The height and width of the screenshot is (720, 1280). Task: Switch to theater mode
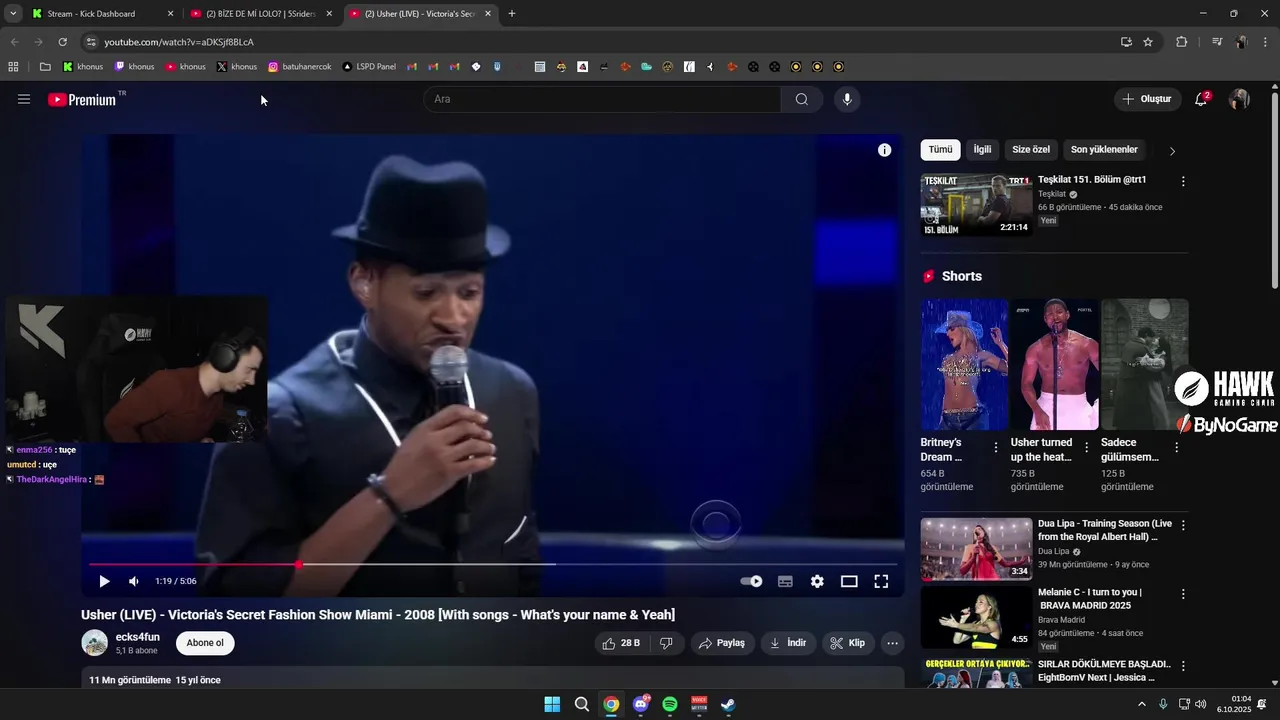click(849, 581)
